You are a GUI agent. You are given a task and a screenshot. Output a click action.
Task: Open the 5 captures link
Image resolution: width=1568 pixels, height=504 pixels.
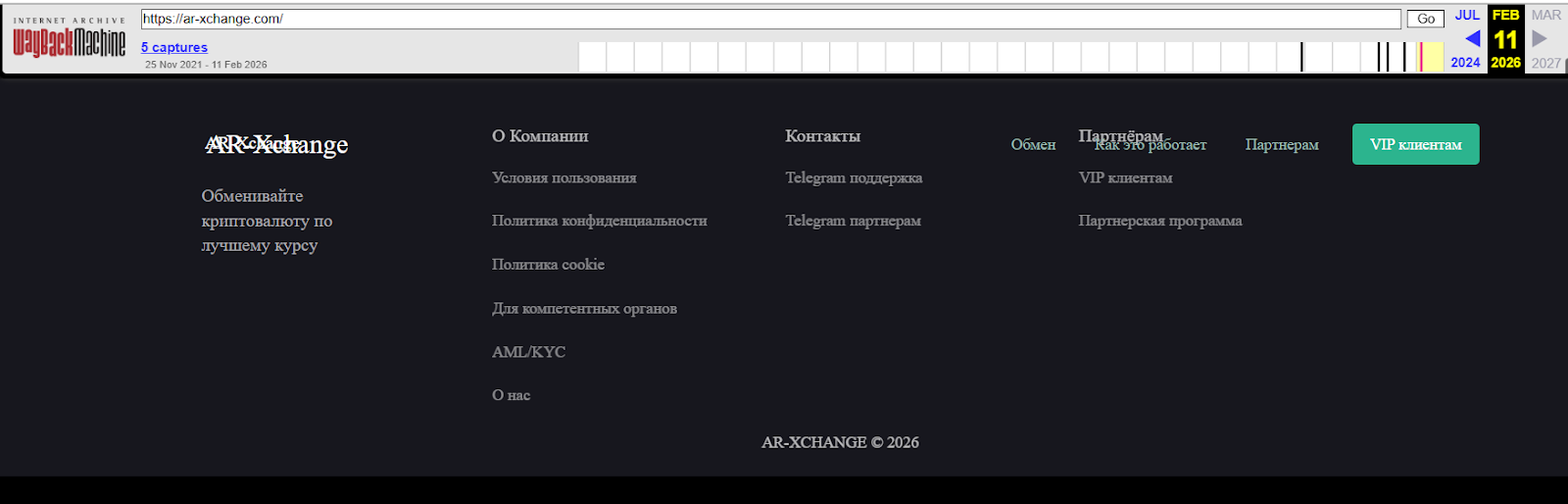point(174,47)
